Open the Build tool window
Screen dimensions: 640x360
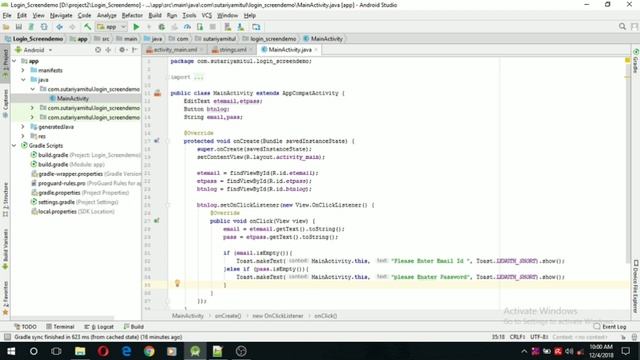click(134, 327)
